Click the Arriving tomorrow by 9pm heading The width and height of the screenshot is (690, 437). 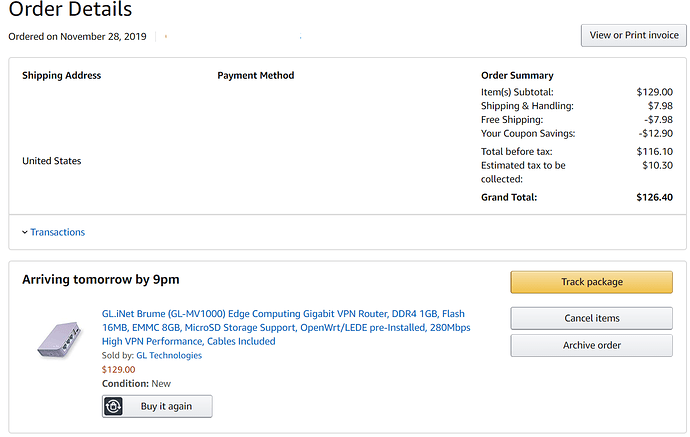point(101,279)
